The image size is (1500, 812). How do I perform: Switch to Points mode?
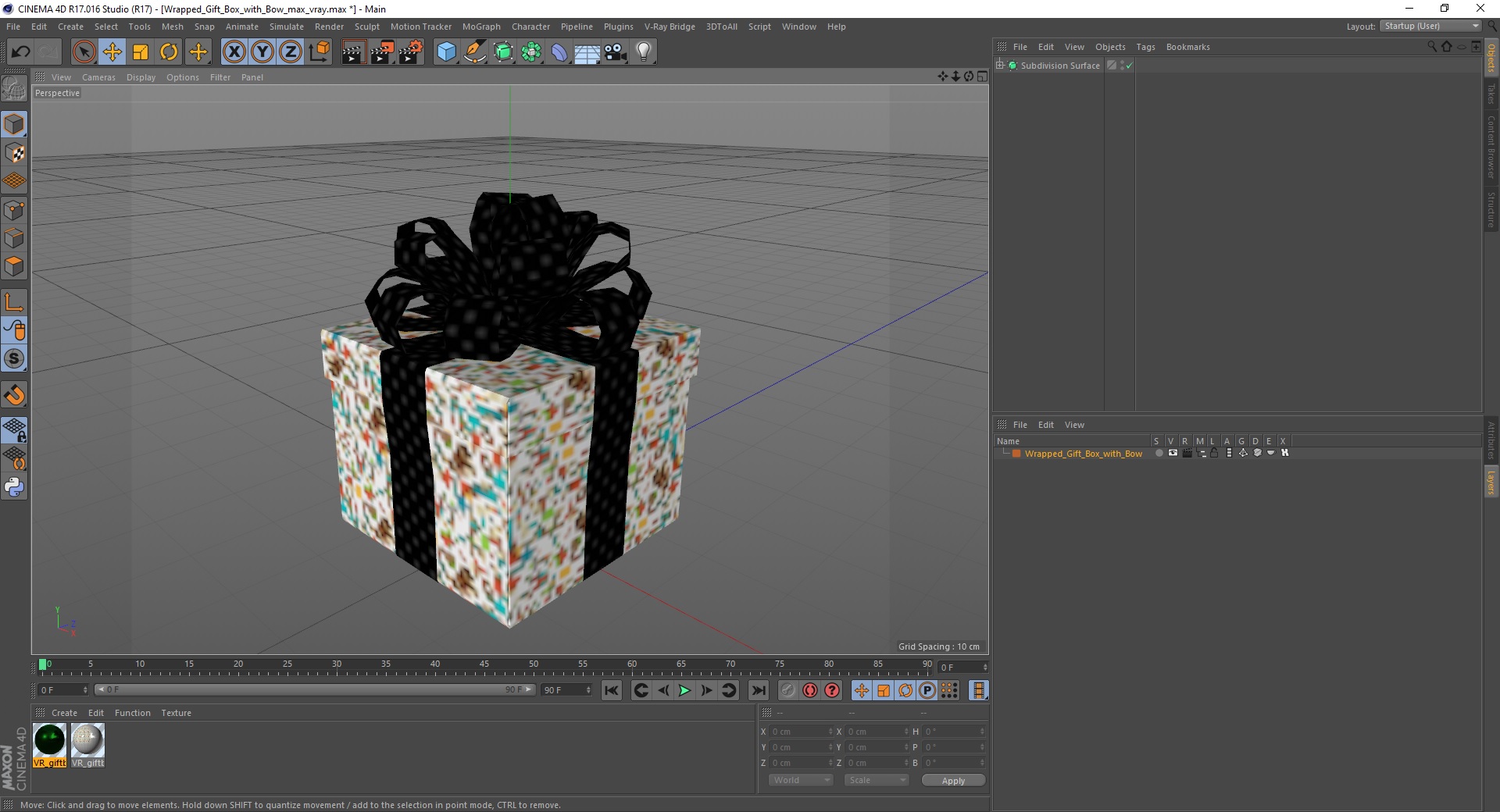[x=14, y=210]
